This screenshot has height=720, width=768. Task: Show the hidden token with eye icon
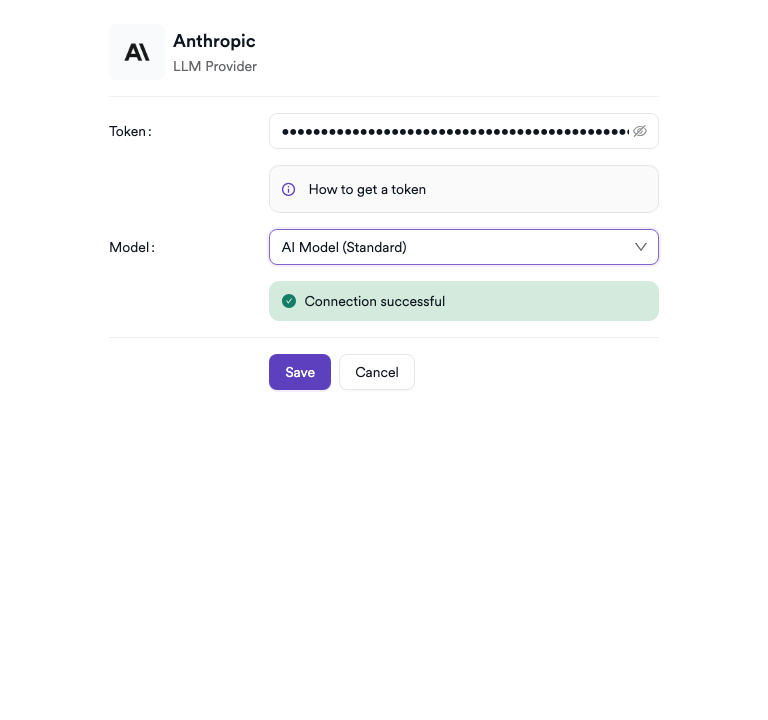640,131
